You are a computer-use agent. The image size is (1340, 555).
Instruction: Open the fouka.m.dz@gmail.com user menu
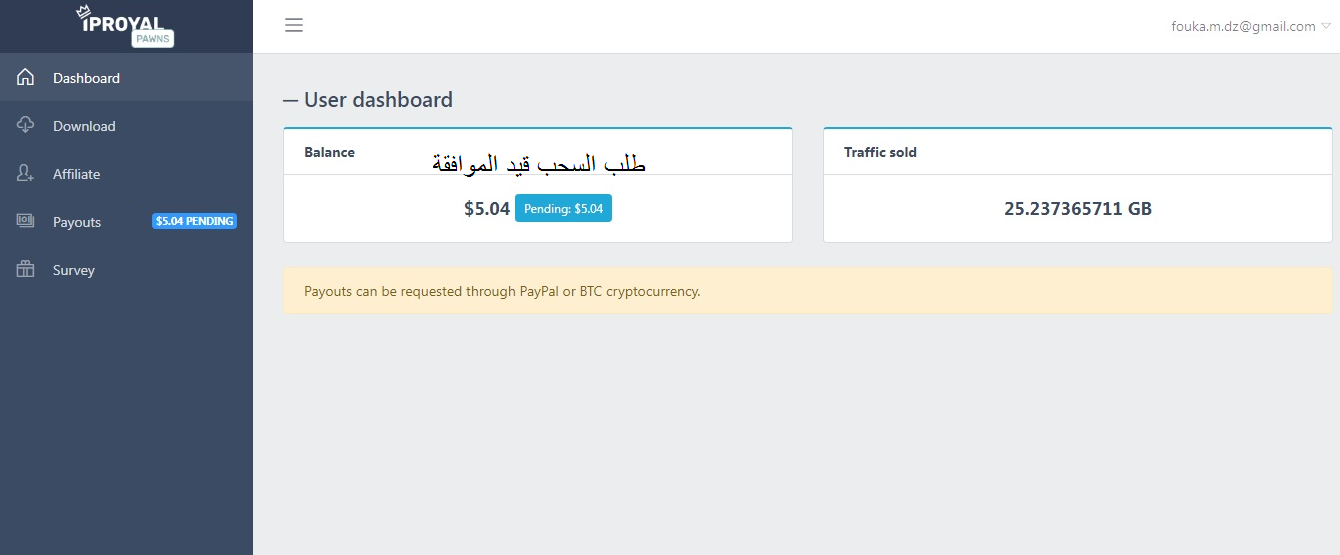coord(1243,27)
